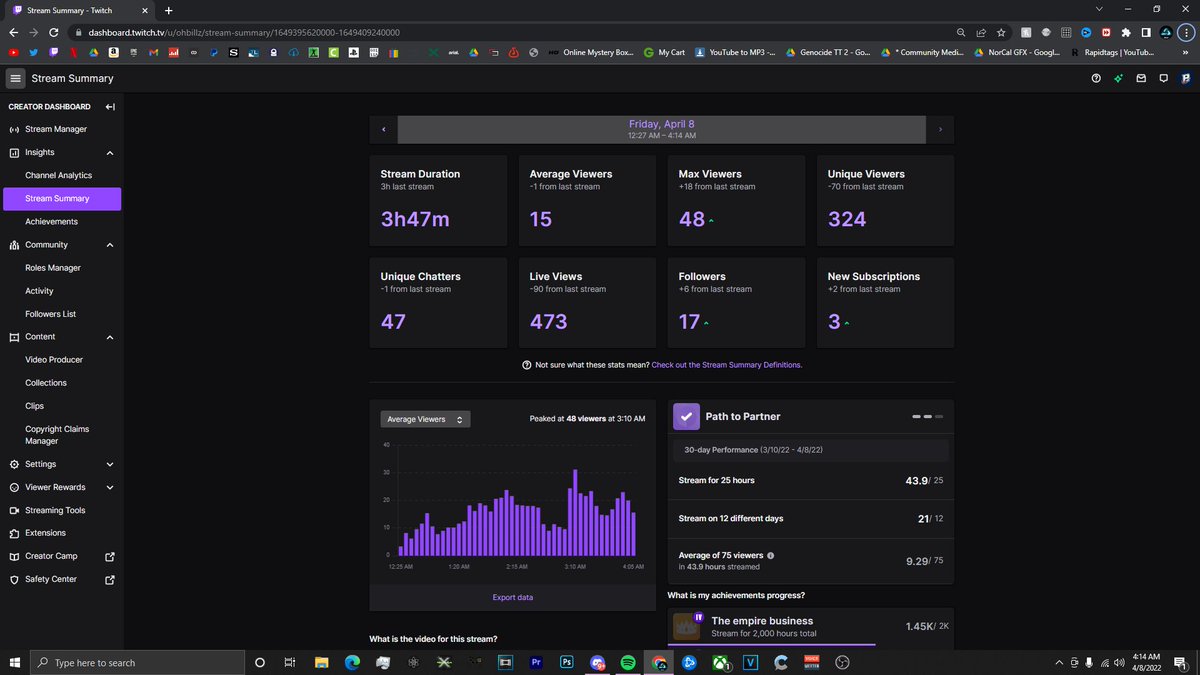Click the Type here to search box
This screenshot has width=1200, height=675.
137,663
